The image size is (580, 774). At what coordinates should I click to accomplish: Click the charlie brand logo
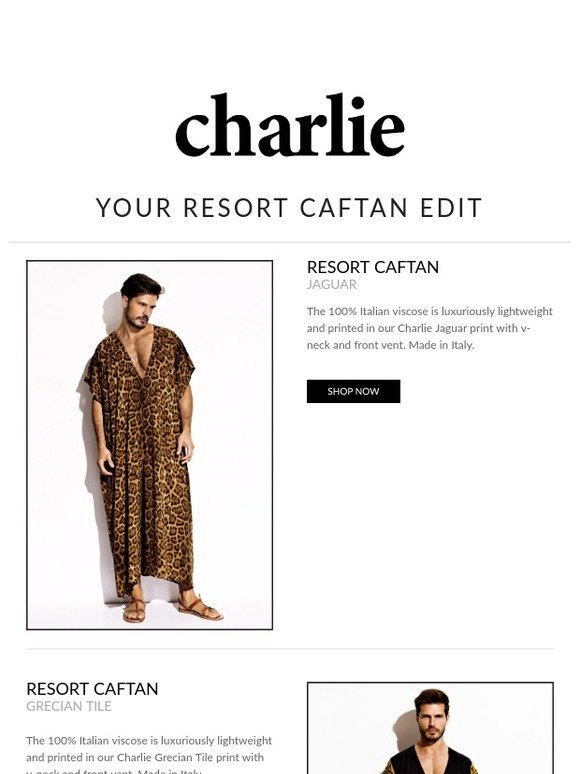(290, 125)
